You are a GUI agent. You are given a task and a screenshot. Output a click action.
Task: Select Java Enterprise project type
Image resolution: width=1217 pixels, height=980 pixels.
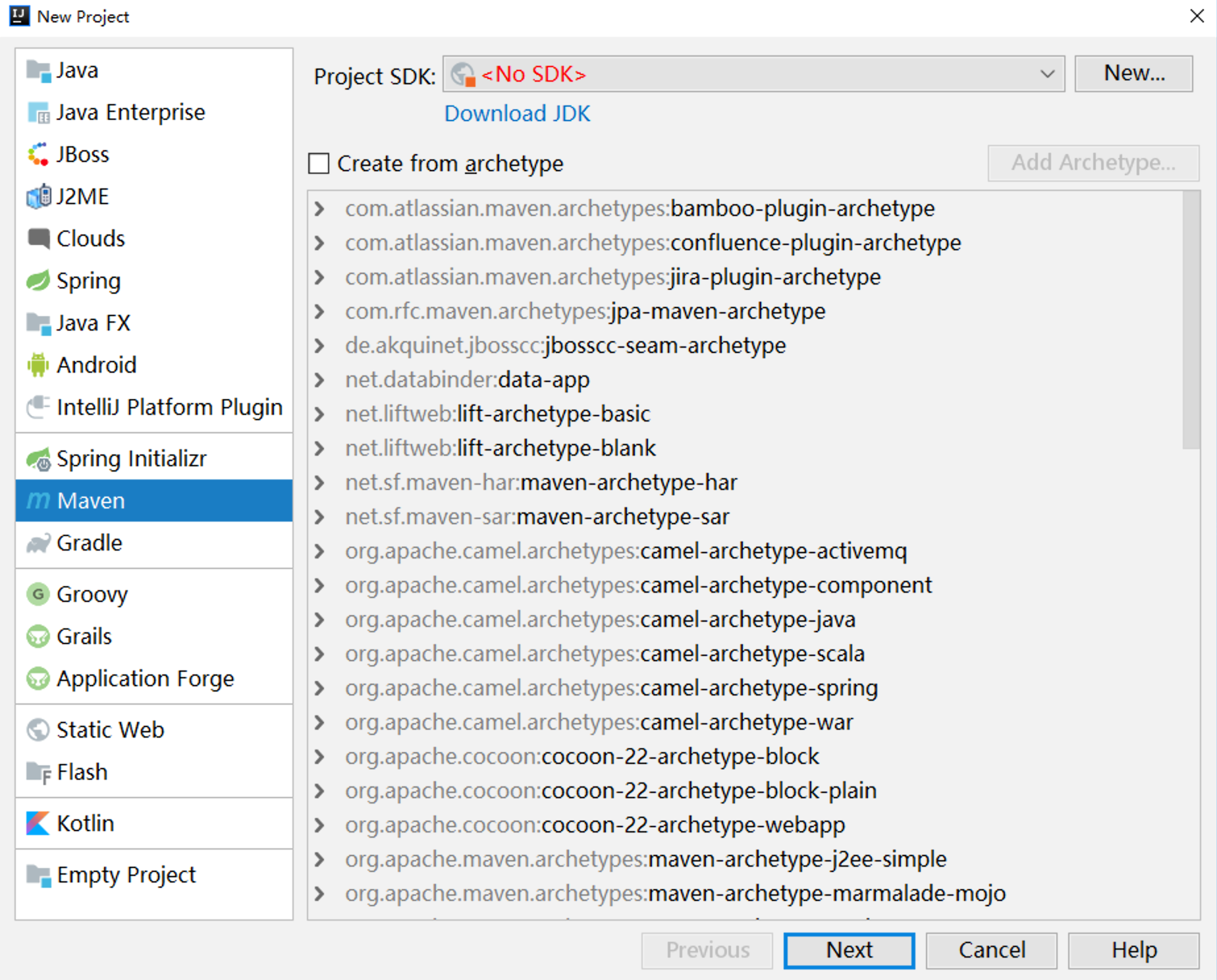click(x=154, y=113)
